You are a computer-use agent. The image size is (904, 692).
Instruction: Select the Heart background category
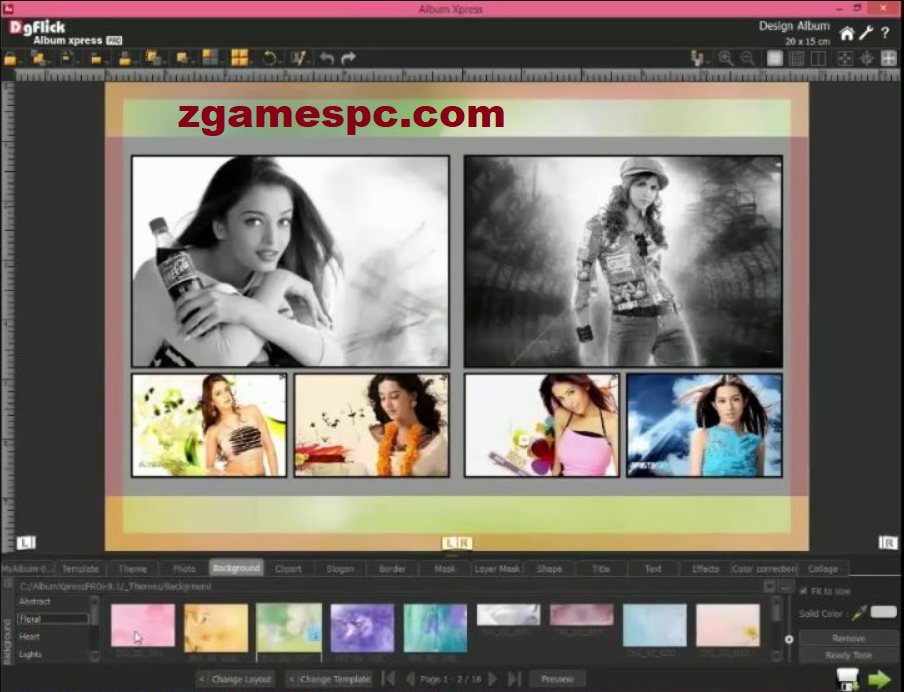tap(29, 637)
